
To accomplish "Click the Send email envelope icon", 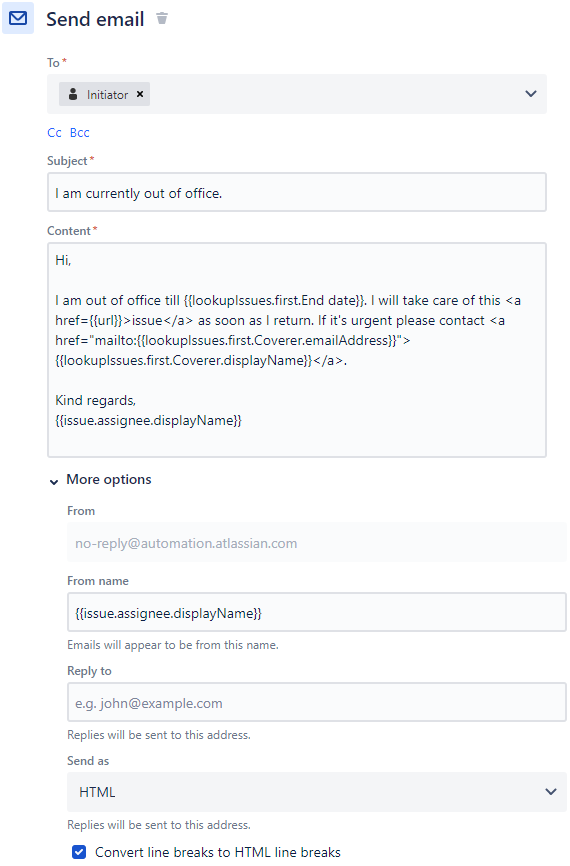I will [18, 18].
